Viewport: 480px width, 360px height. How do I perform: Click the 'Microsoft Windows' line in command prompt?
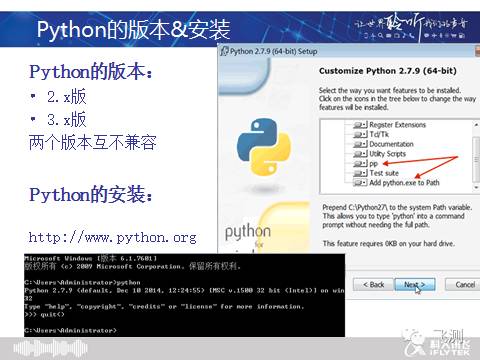point(91,258)
